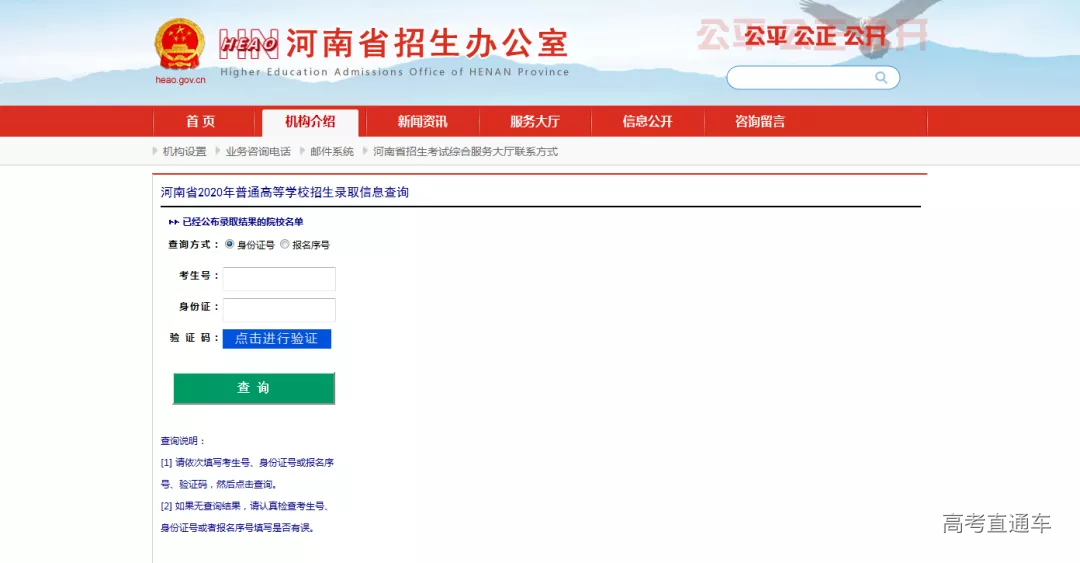Choose the 报名序号 radio option
Viewport: 1080px width, 563px height.
285,244
